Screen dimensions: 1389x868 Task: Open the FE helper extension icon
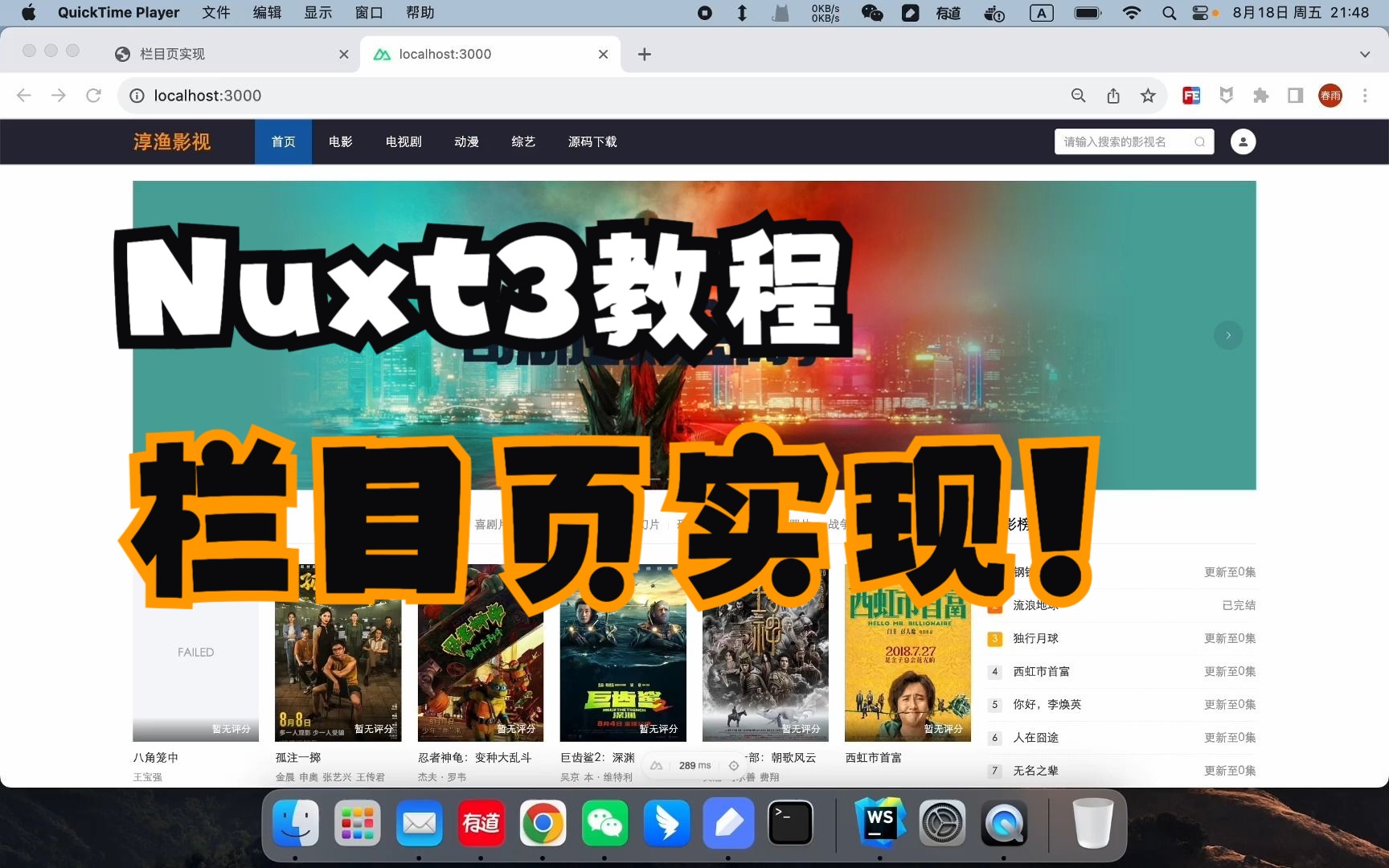click(1191, 96)
